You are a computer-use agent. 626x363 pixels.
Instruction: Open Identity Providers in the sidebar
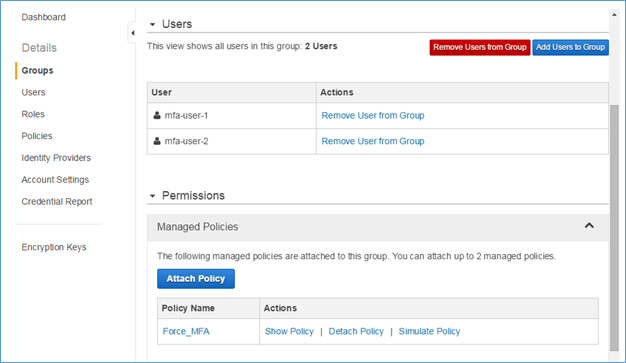point(56,158)
